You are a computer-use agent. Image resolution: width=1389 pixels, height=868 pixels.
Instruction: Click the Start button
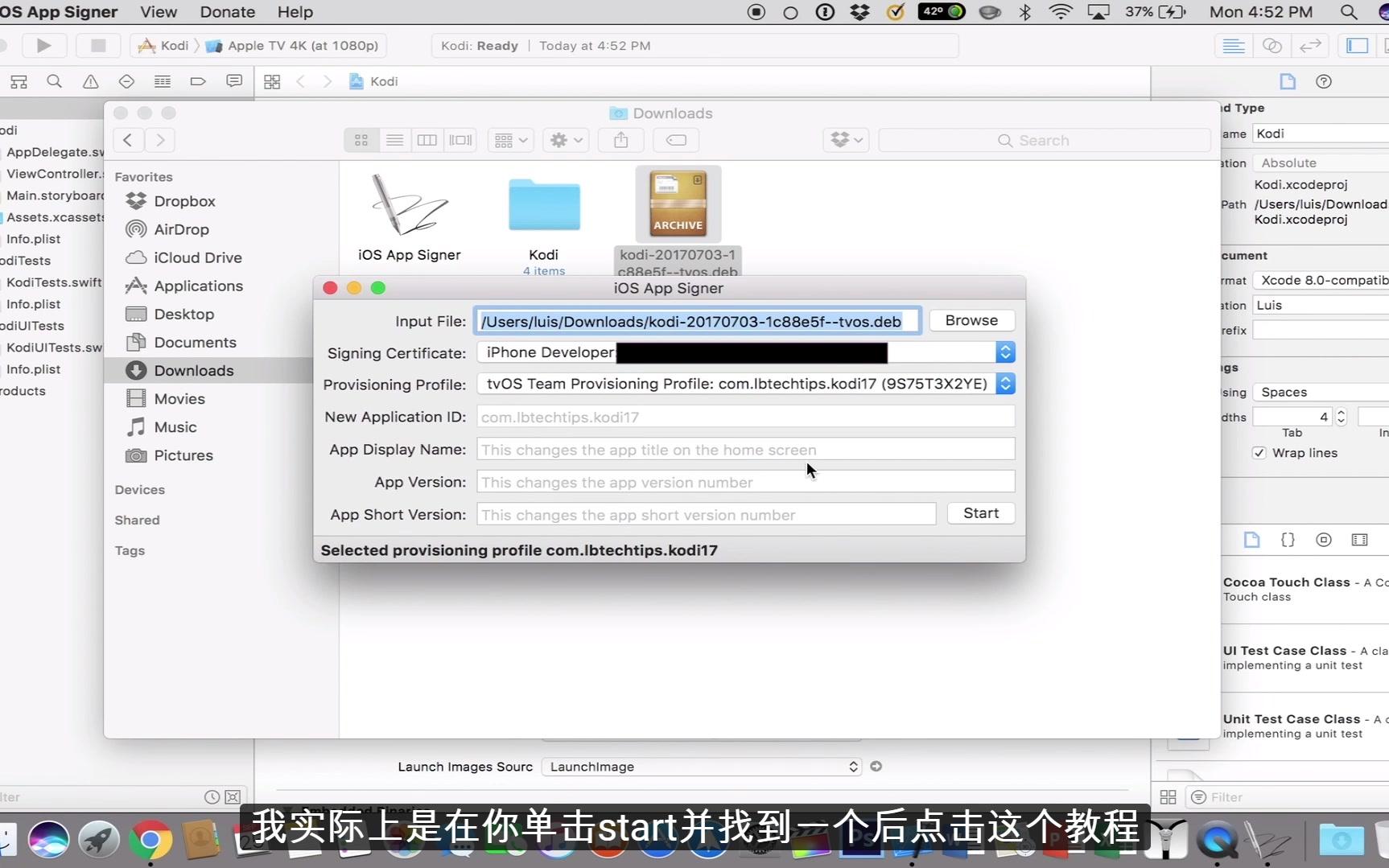pos(981,513)
